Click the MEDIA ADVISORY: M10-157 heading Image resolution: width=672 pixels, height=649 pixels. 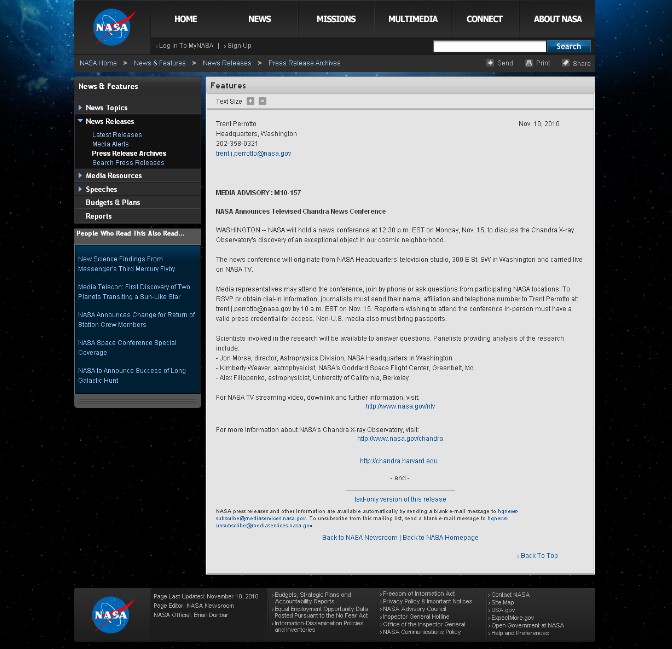pos(258,193)
